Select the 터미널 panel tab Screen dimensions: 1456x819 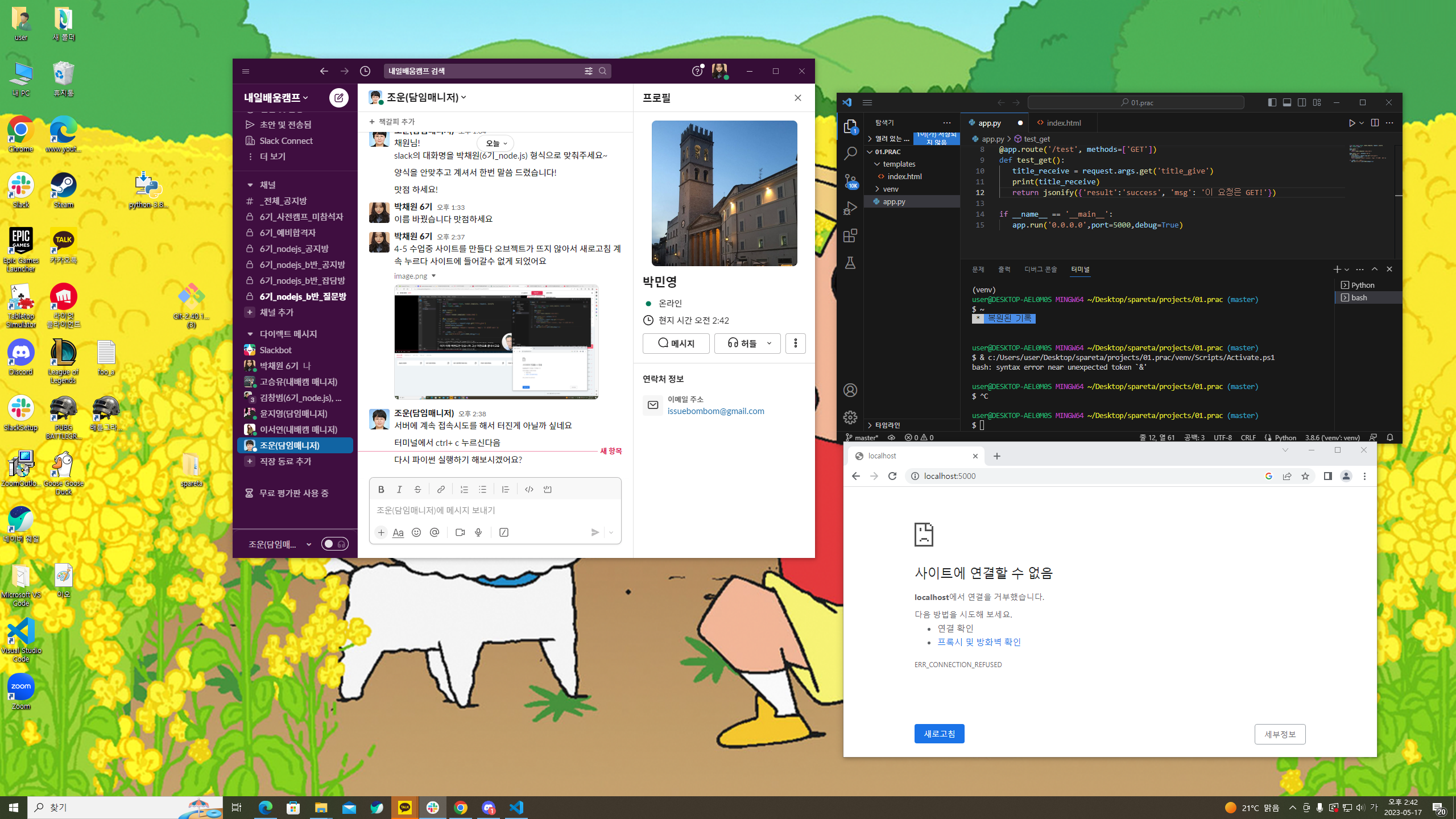pyautogui.click(x=1080, y=269)
